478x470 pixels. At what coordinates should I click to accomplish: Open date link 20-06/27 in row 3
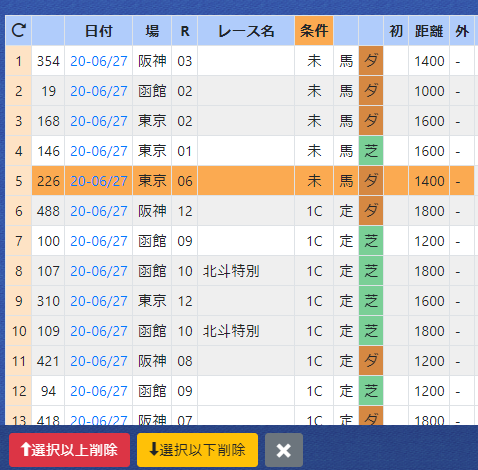99,121
